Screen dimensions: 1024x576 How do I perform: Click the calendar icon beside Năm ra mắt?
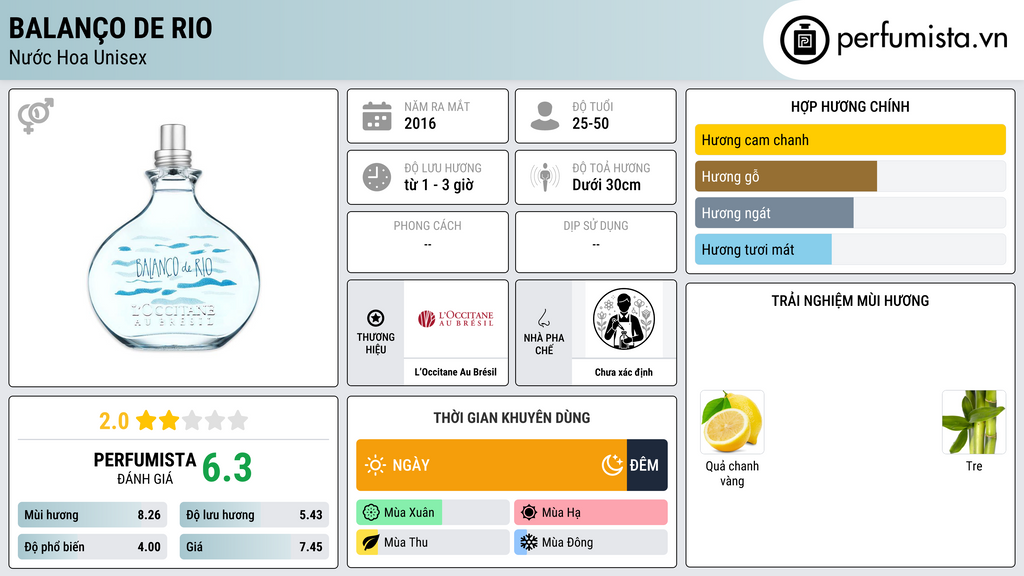(377, 116)
